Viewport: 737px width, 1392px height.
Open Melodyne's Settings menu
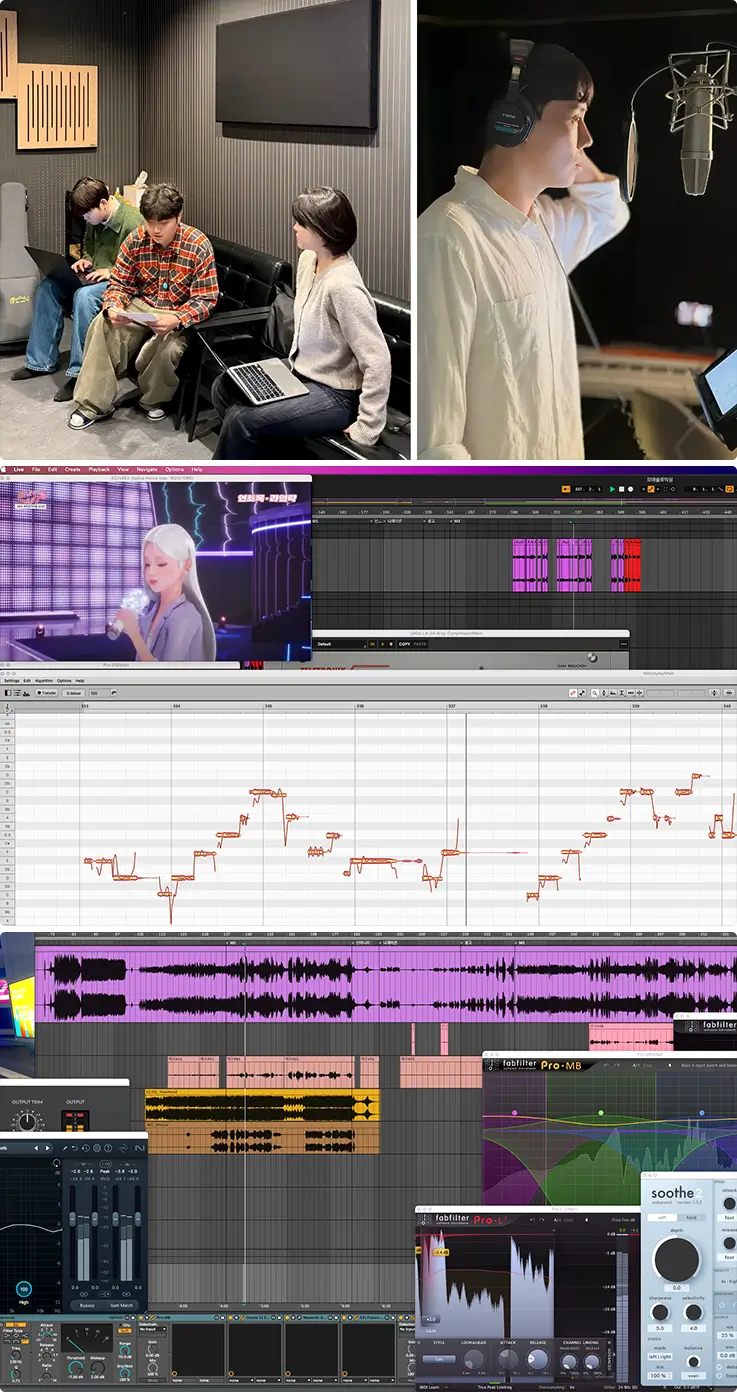[11, 681]
